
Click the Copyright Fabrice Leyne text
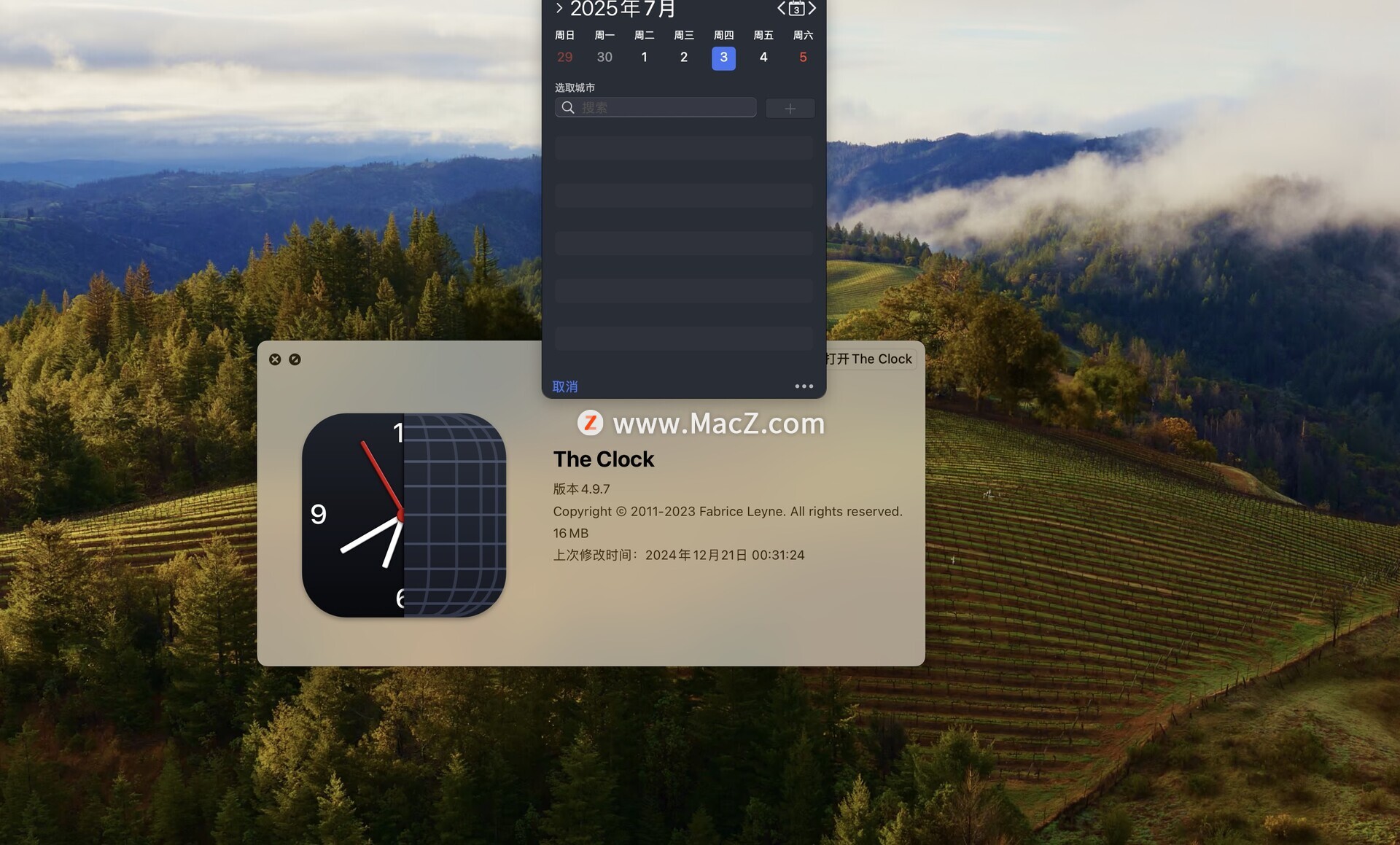(728, 511)
